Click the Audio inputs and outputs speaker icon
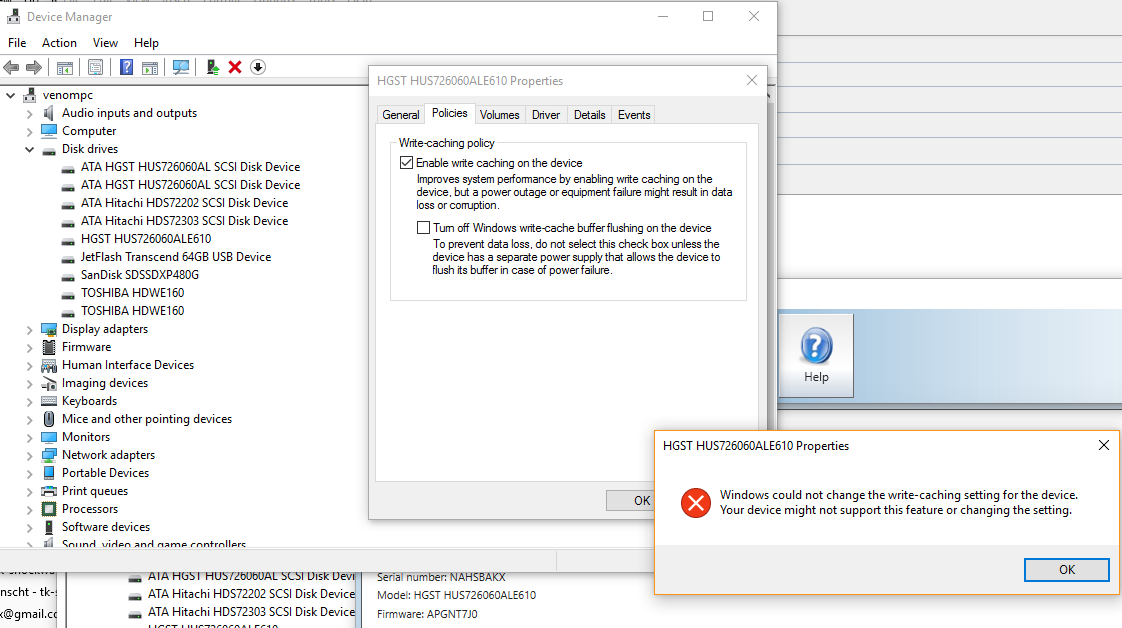1122x628 pixels. pyautogui.click(x=49, y=113)
